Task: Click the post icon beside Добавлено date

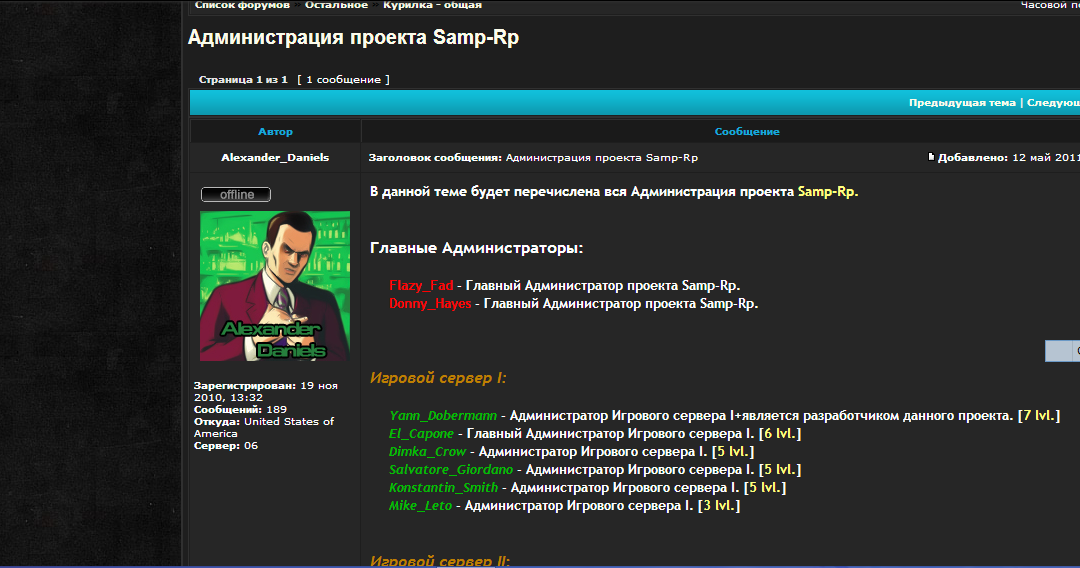Action: coord(931,157)
